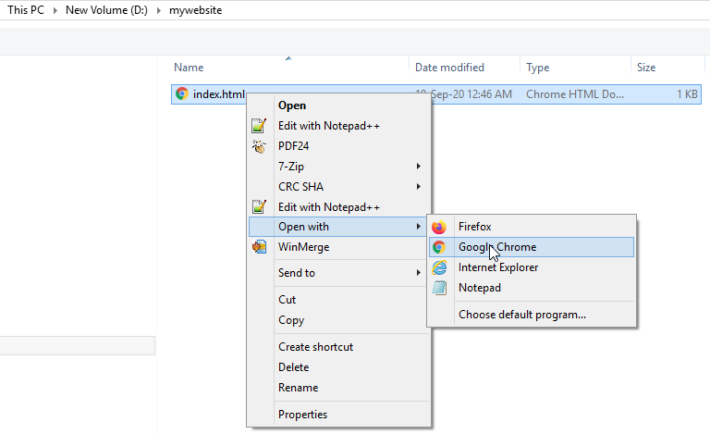Sort files by Date modified column

[450, 68]
